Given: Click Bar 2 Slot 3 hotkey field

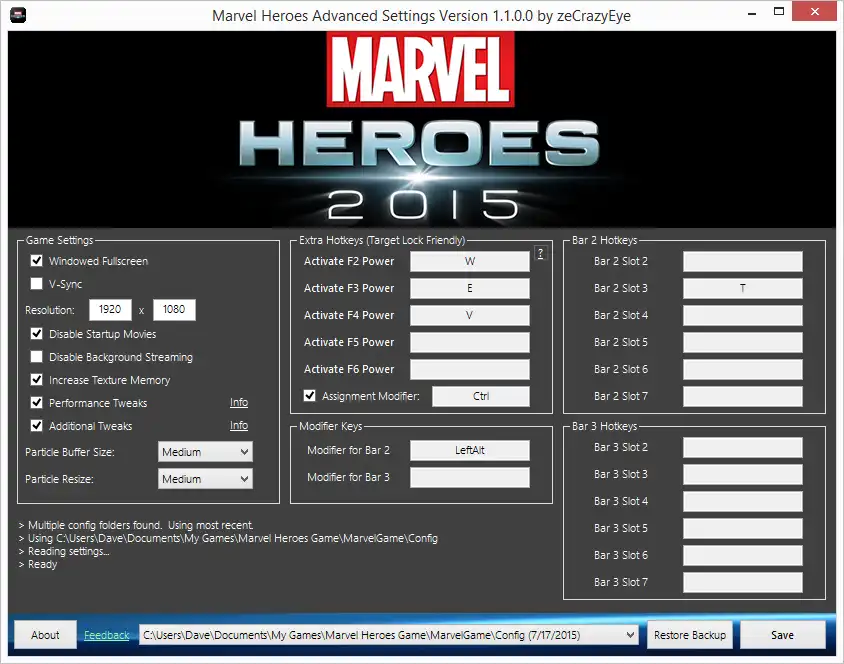Looking at the screenshot, I should (x=743, y=288).
